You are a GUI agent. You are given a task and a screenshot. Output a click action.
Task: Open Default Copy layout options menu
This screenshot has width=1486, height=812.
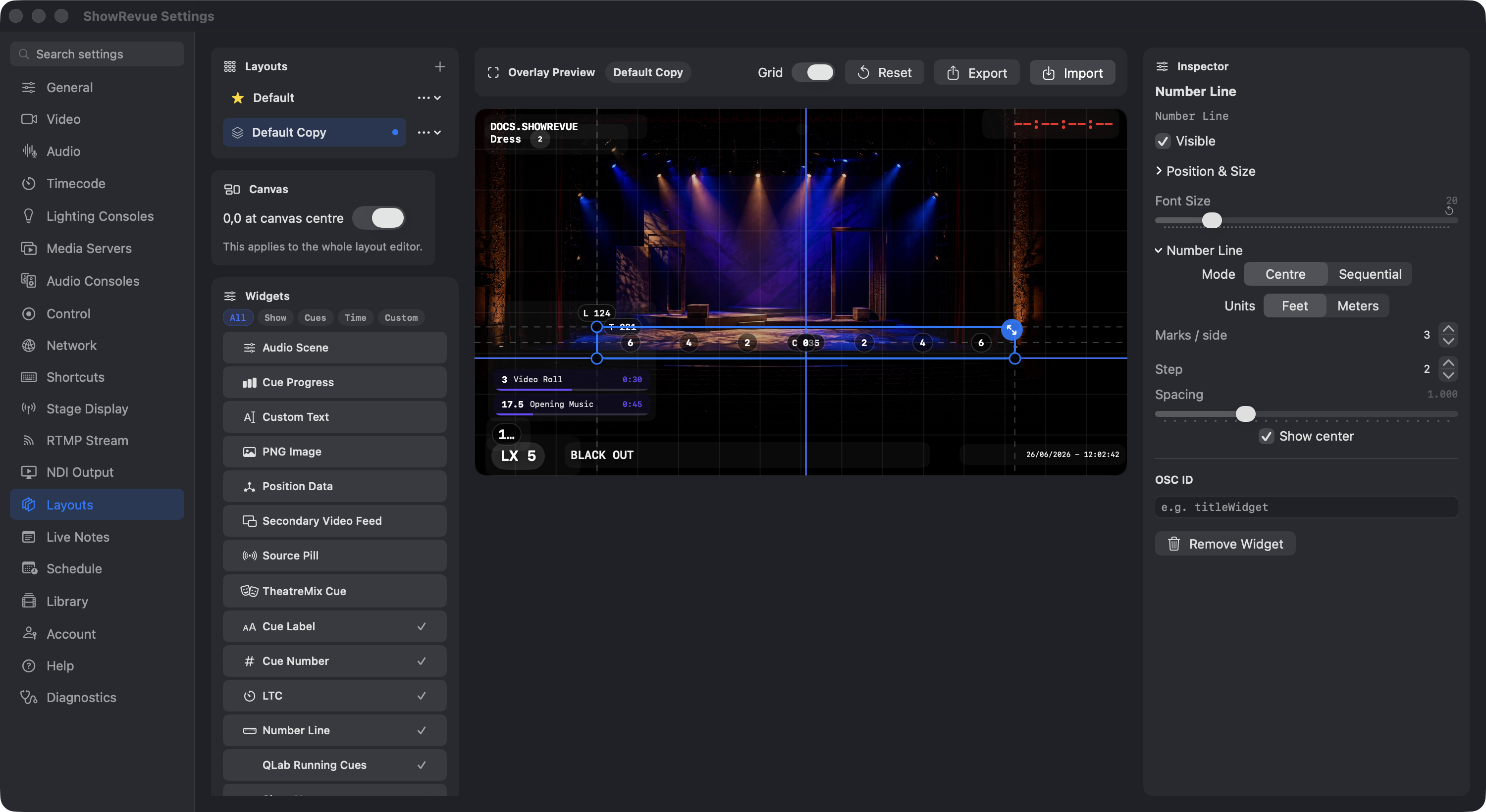[429, 133]
